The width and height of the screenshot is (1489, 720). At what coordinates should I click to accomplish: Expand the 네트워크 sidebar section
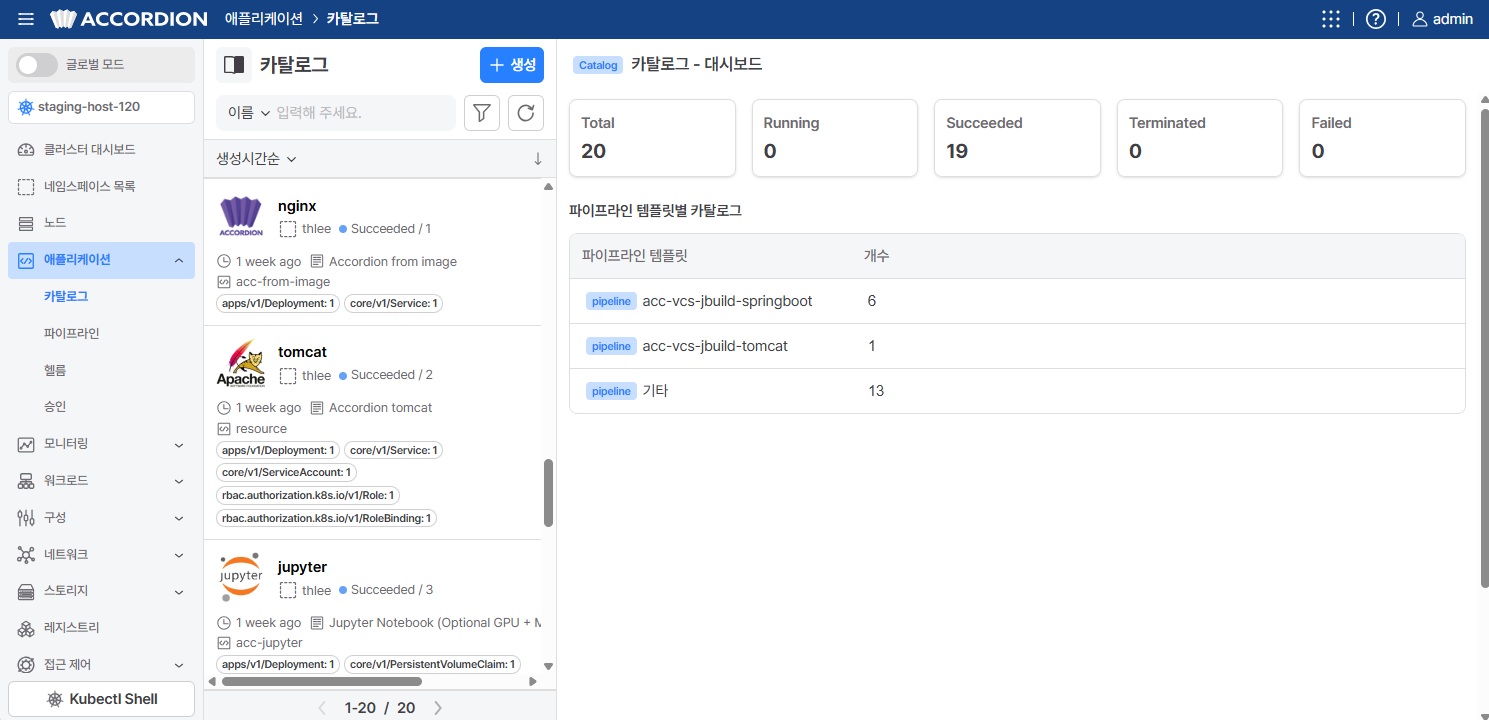pyautogui.click(x=101, y=555)
